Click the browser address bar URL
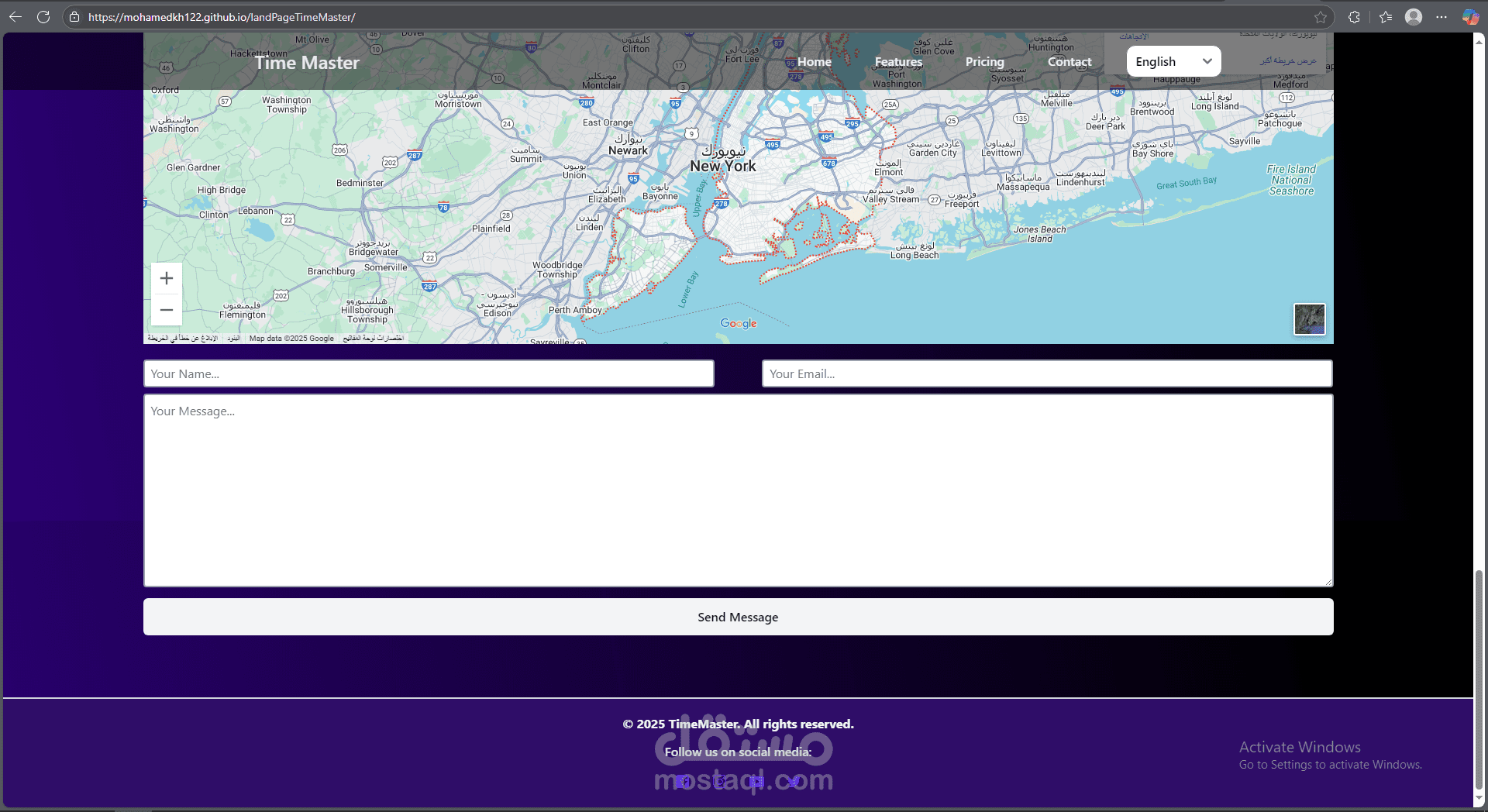 [x=222, y=17]
